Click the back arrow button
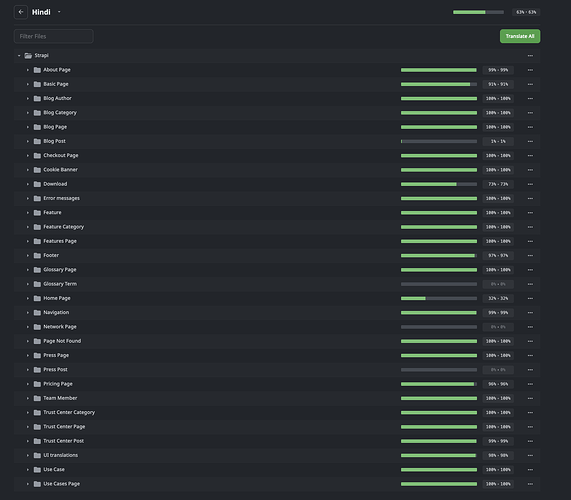The height and width of the screenshot is (500, 571). click(x=21, y=12)
